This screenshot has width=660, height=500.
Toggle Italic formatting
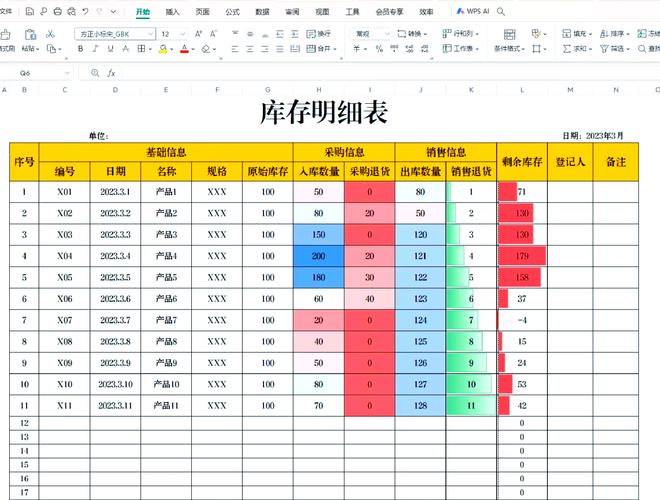(95, 49)
